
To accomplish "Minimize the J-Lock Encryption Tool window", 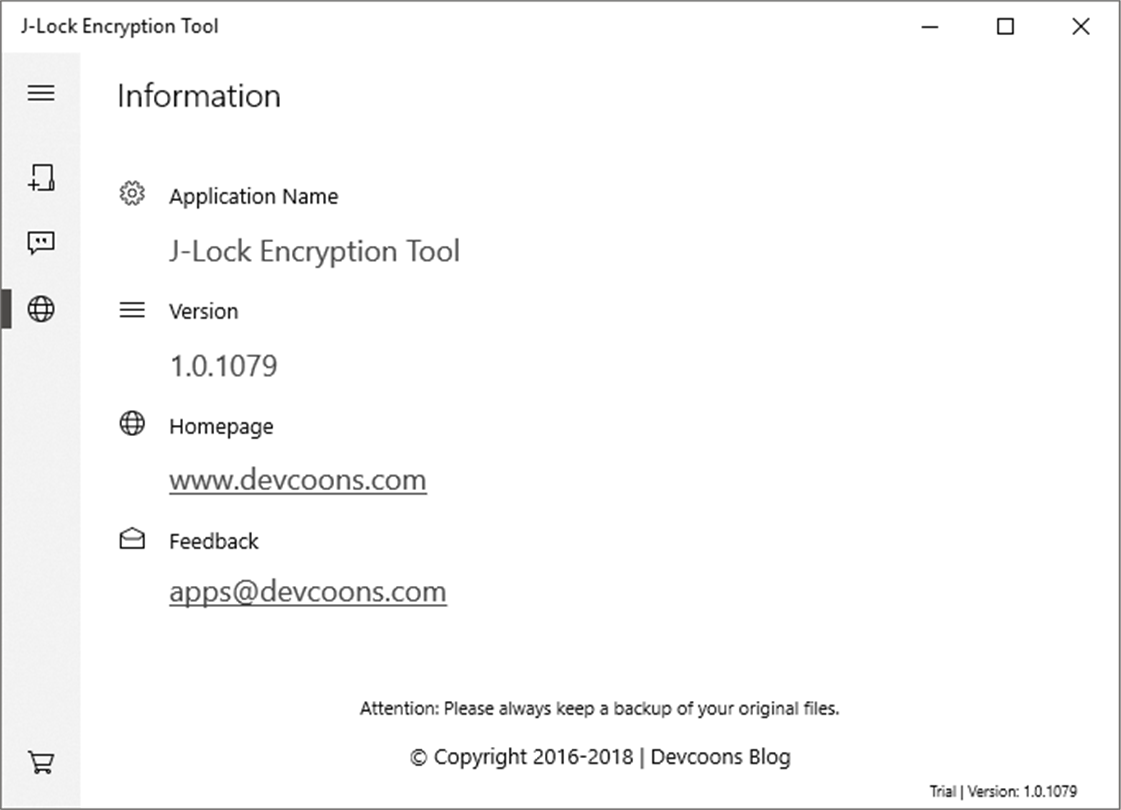I will [931, 27].
